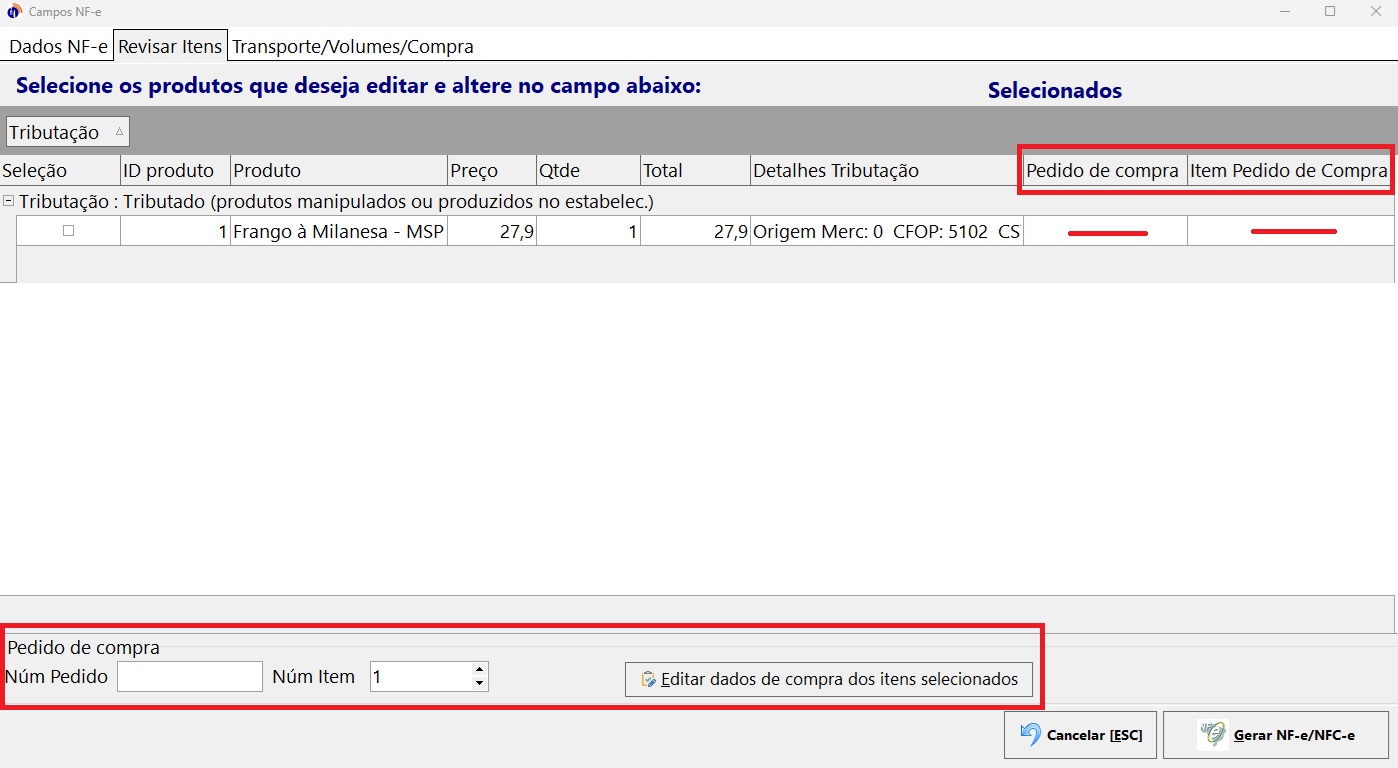Select the Revisar Itens tab

pyautogui.click(x=170, y=47)
